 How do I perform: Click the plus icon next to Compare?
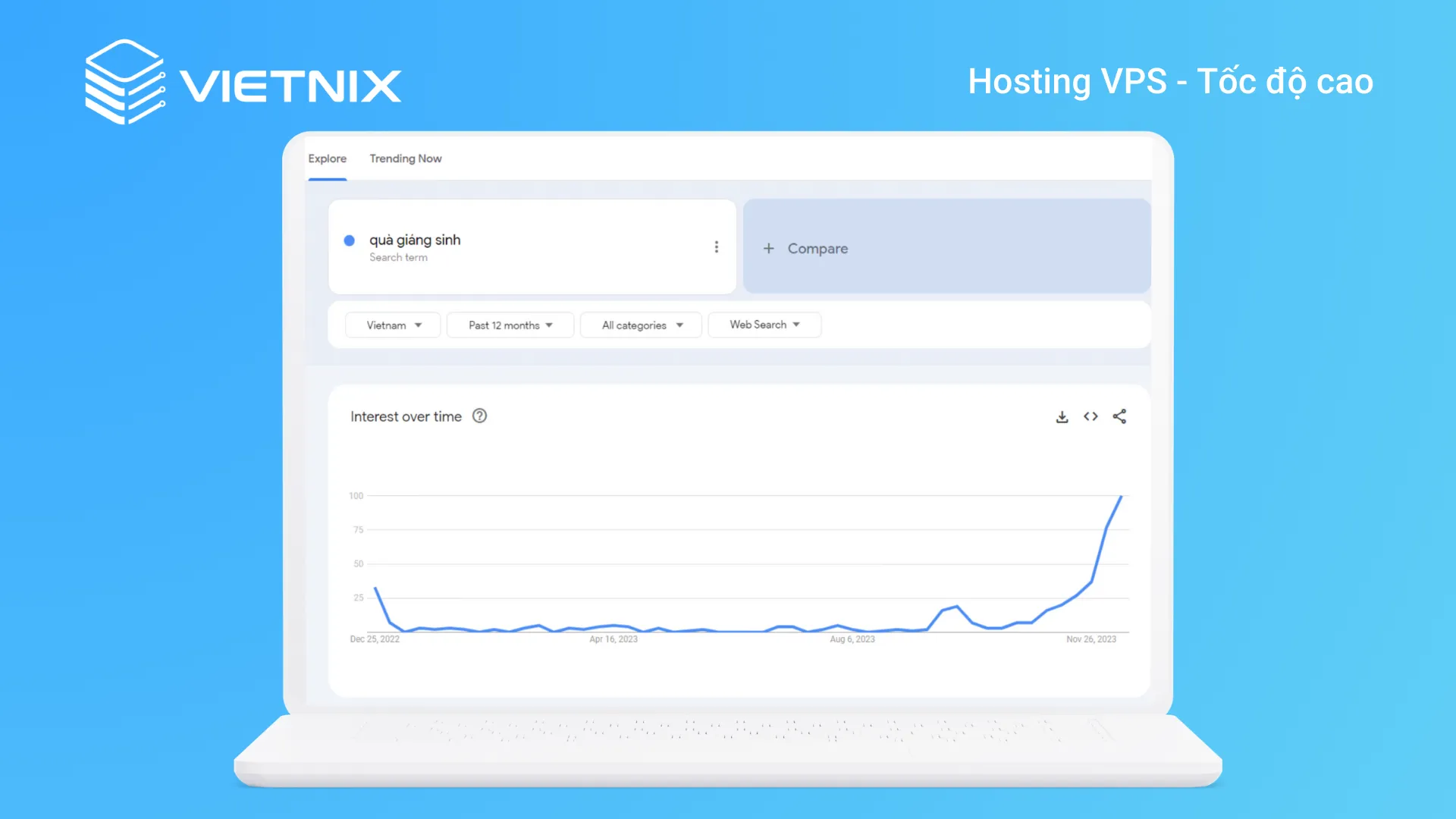pyautogui.click(x=768, y=248)
